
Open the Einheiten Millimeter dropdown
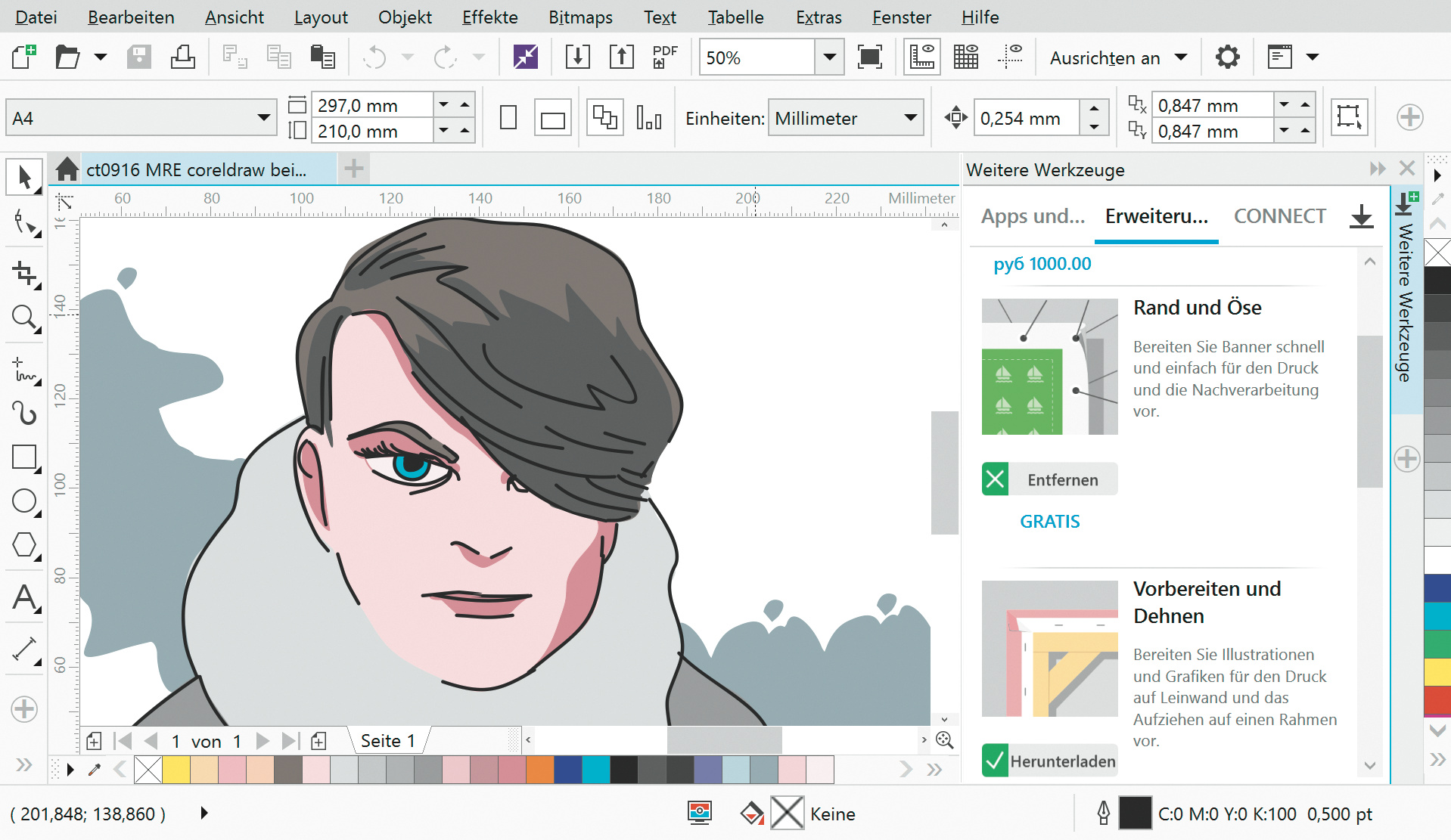pos(910,118)
